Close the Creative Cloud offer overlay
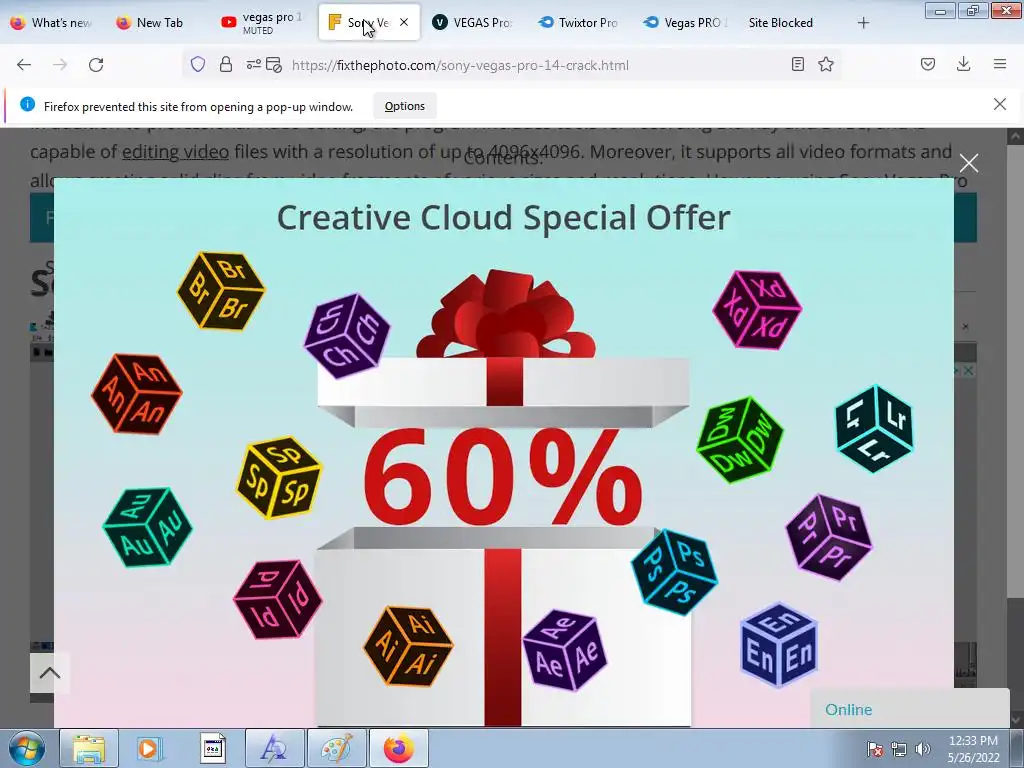Screen dimensions: 1024x768 click(x=968, y=163)
